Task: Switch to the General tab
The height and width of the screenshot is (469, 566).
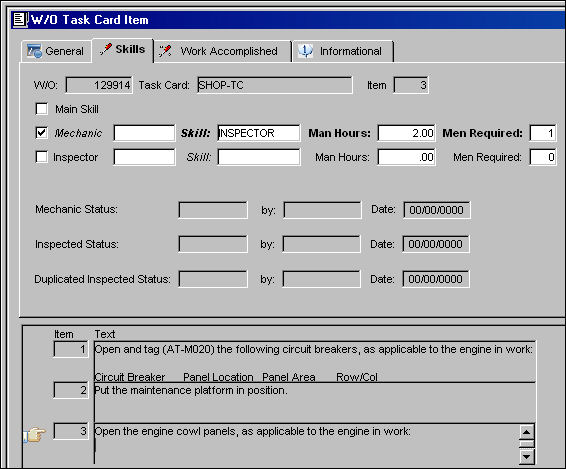Action: pos(56,51)
